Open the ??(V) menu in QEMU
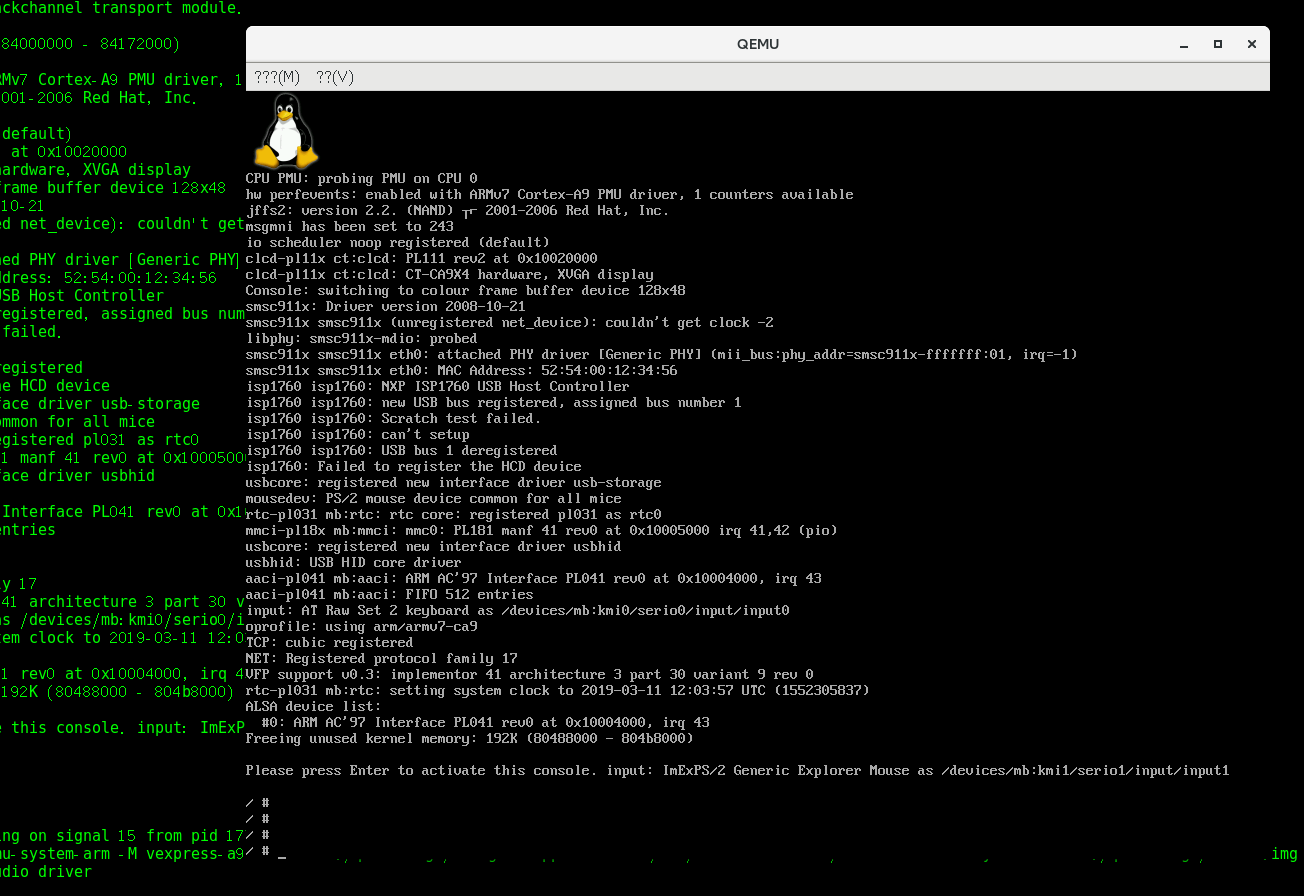 pyautogui.click(x=335, y=77)
